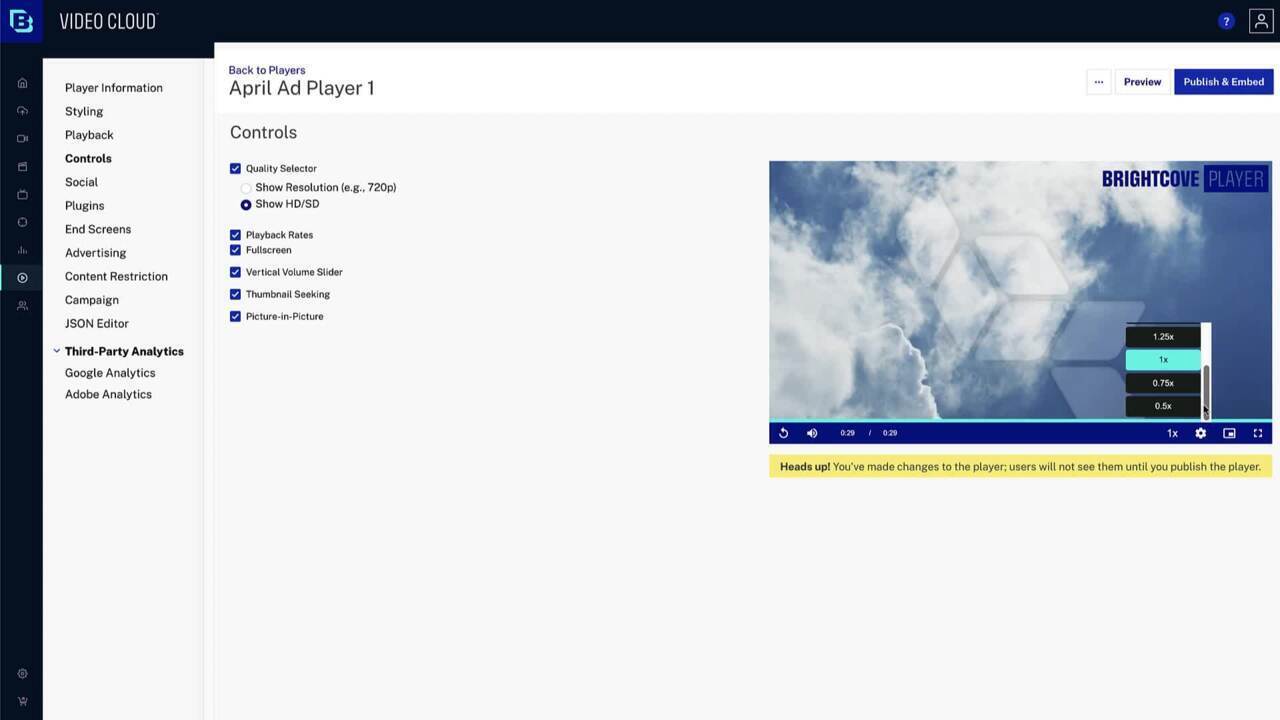
Task: Choose the 1.25x playback rate
Action: [1163, 337]
